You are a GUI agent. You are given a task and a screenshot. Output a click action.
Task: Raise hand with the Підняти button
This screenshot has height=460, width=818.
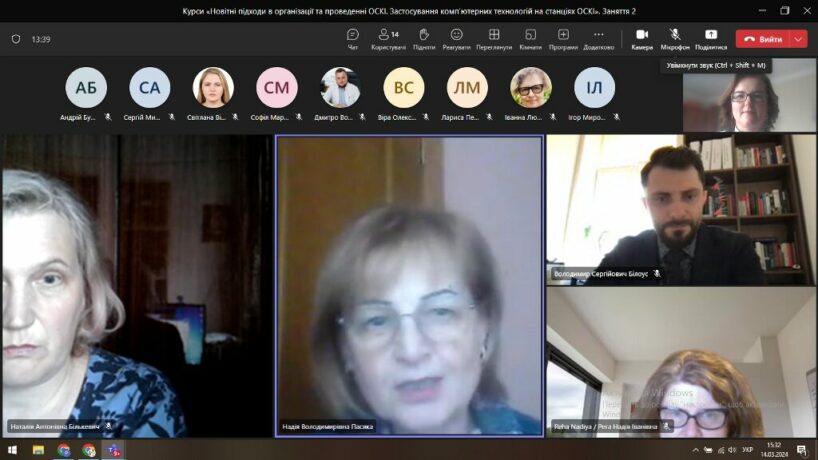pos(424,38)
